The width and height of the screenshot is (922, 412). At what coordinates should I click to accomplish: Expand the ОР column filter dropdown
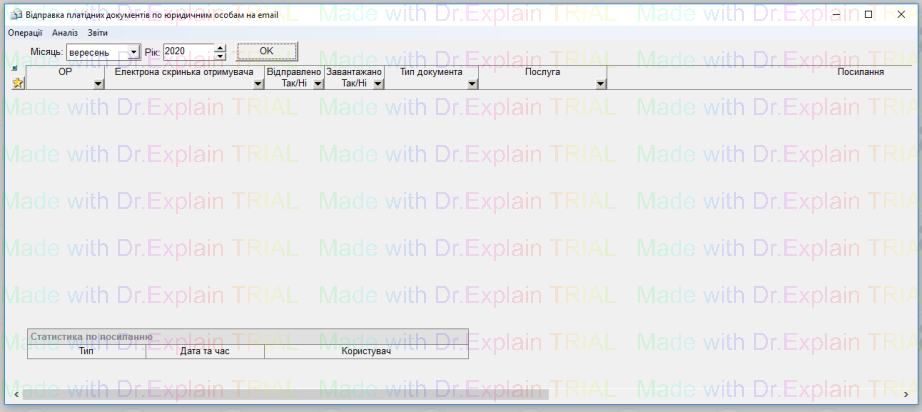tap(98, 85)
